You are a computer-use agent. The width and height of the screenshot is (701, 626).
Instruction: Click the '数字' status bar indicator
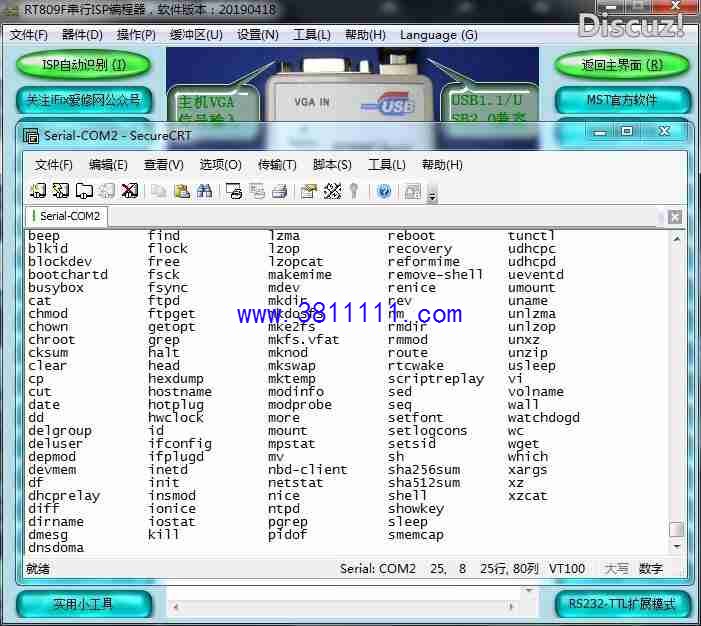click(650, 569)
